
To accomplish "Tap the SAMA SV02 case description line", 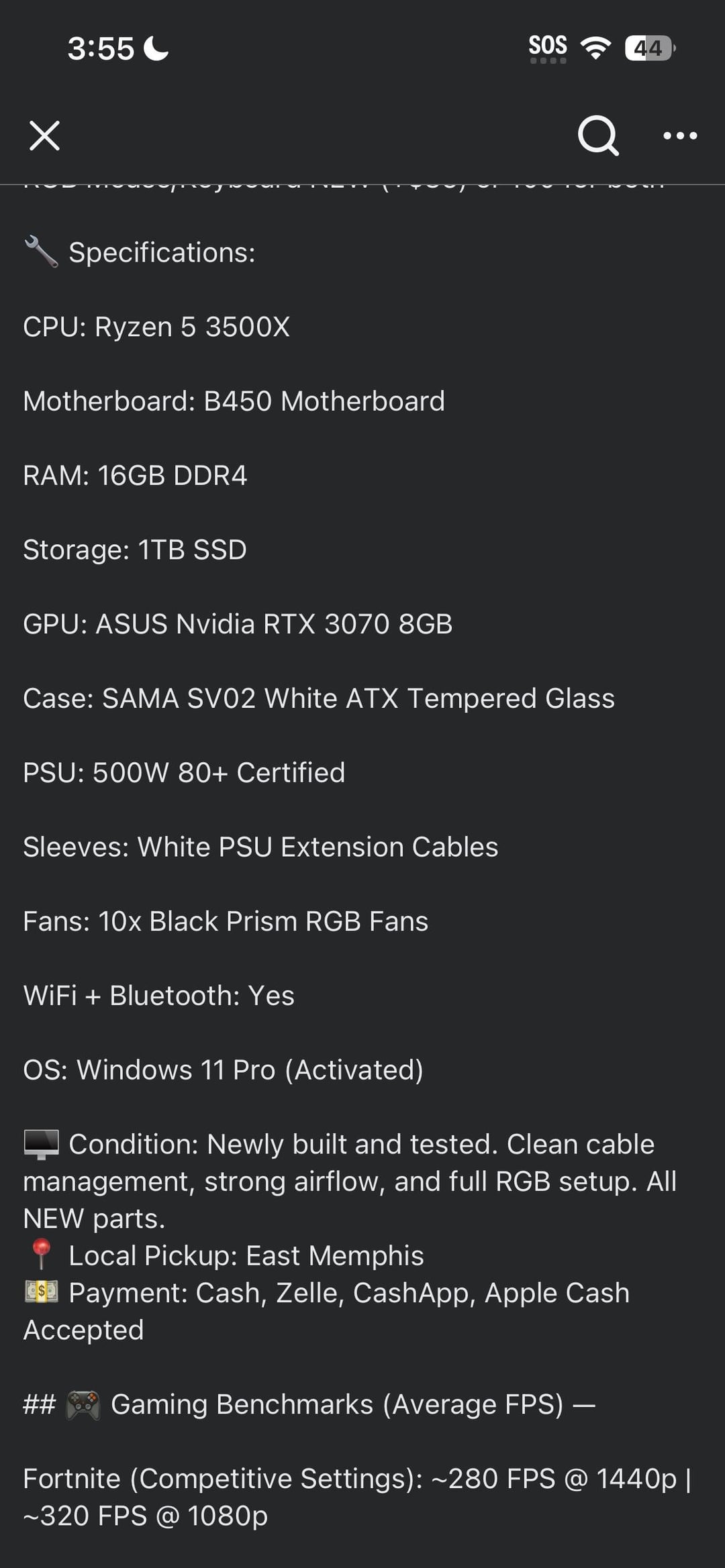I will 319,698.
